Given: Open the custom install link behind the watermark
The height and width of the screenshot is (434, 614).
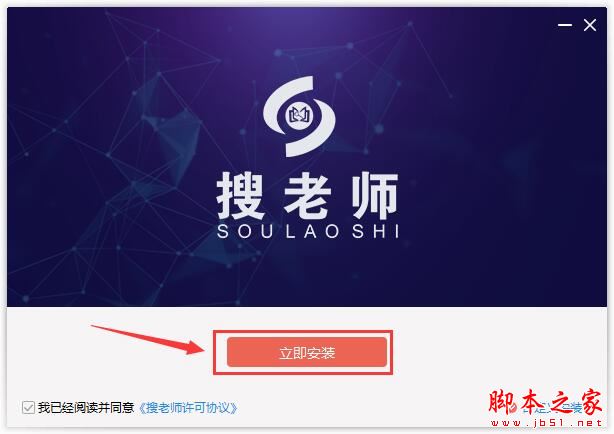Looking at the screenshot, I should click(x=552, y=408).
